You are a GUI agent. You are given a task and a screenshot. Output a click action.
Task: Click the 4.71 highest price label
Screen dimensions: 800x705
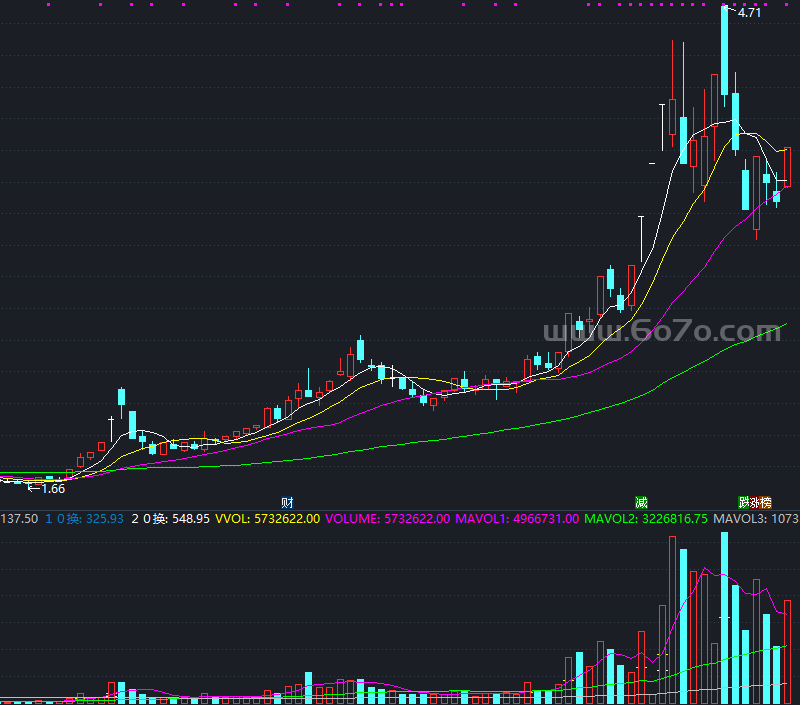(749, 13)
